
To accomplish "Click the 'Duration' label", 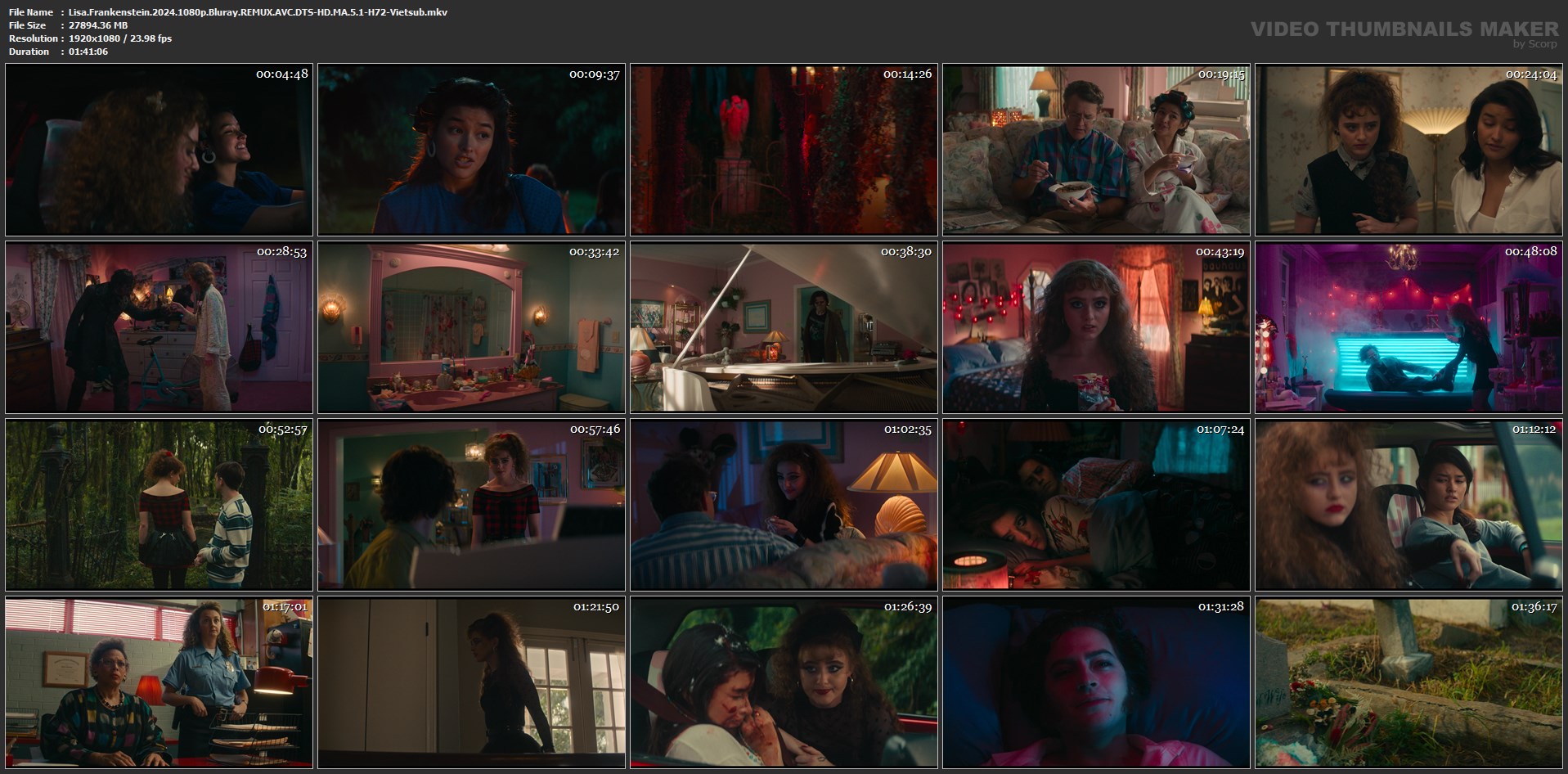I will (x=29, y=52).
